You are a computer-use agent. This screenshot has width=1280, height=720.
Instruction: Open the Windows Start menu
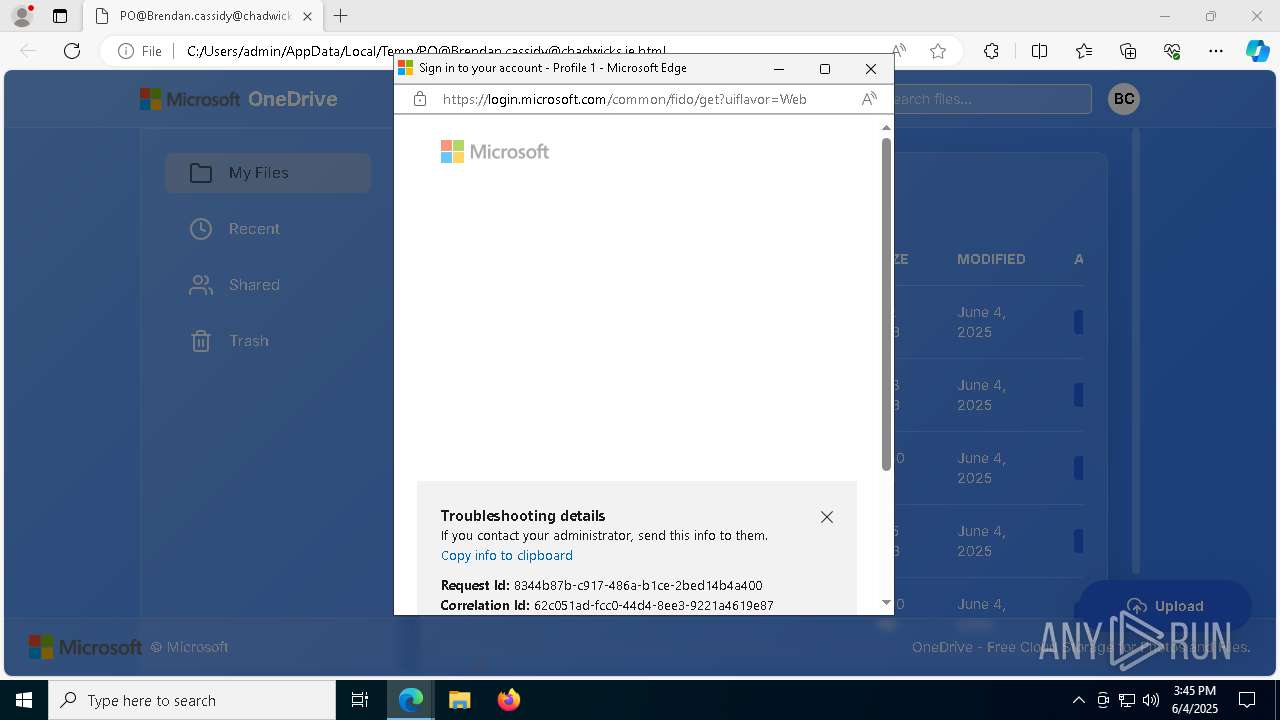[x=24, y=700]
